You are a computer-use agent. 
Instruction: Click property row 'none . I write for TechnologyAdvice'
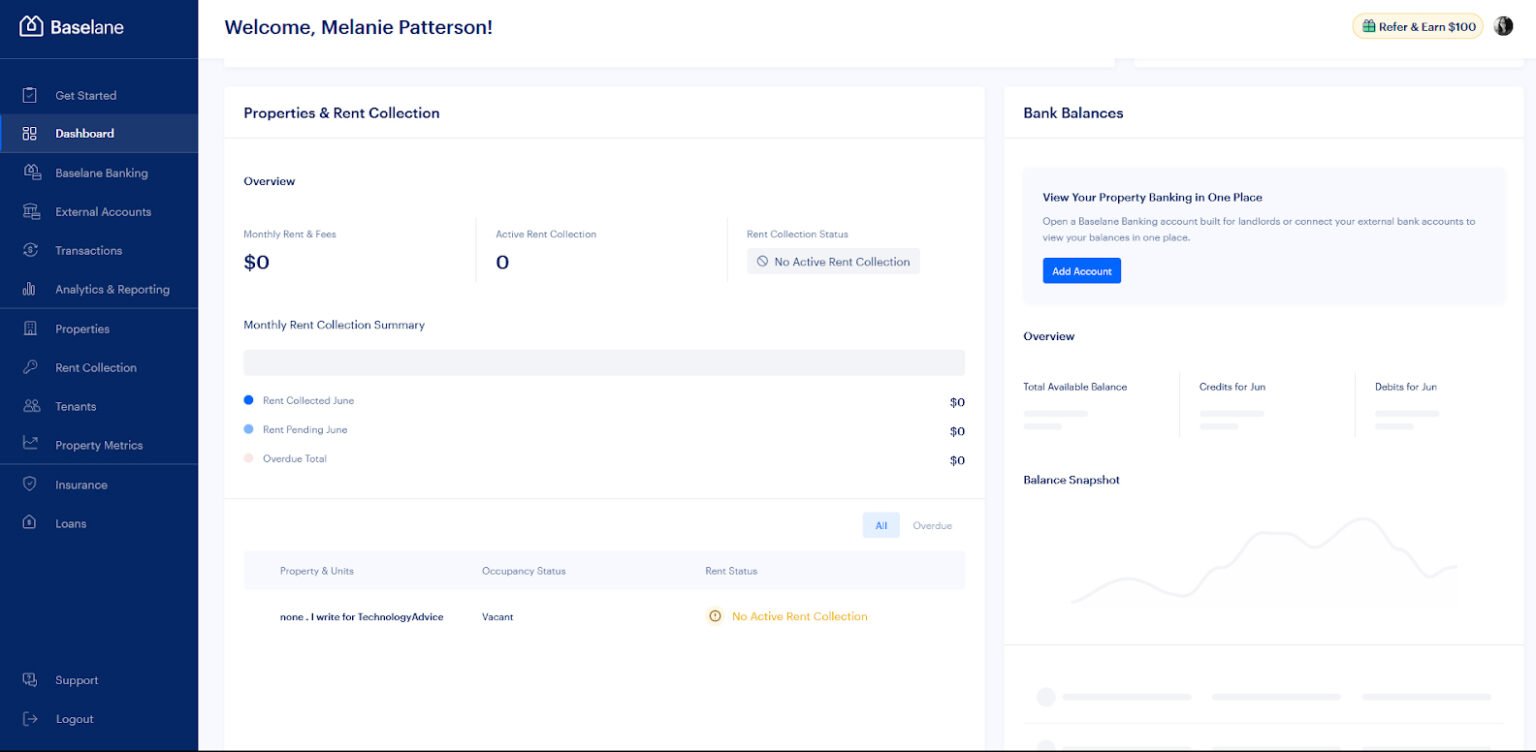click(x=604, y=617)
